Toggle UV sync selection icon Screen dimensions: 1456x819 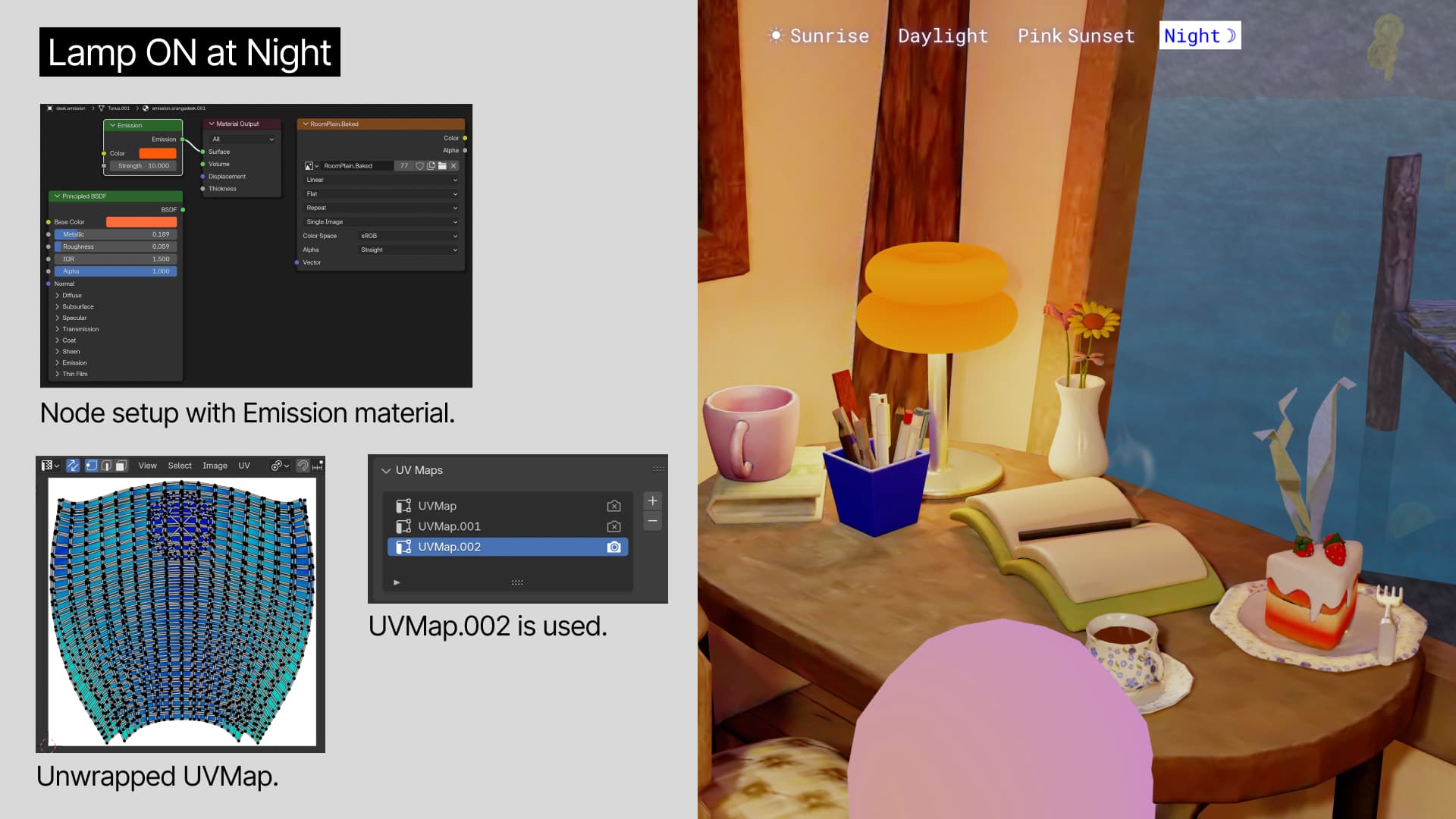pos(73,466)
